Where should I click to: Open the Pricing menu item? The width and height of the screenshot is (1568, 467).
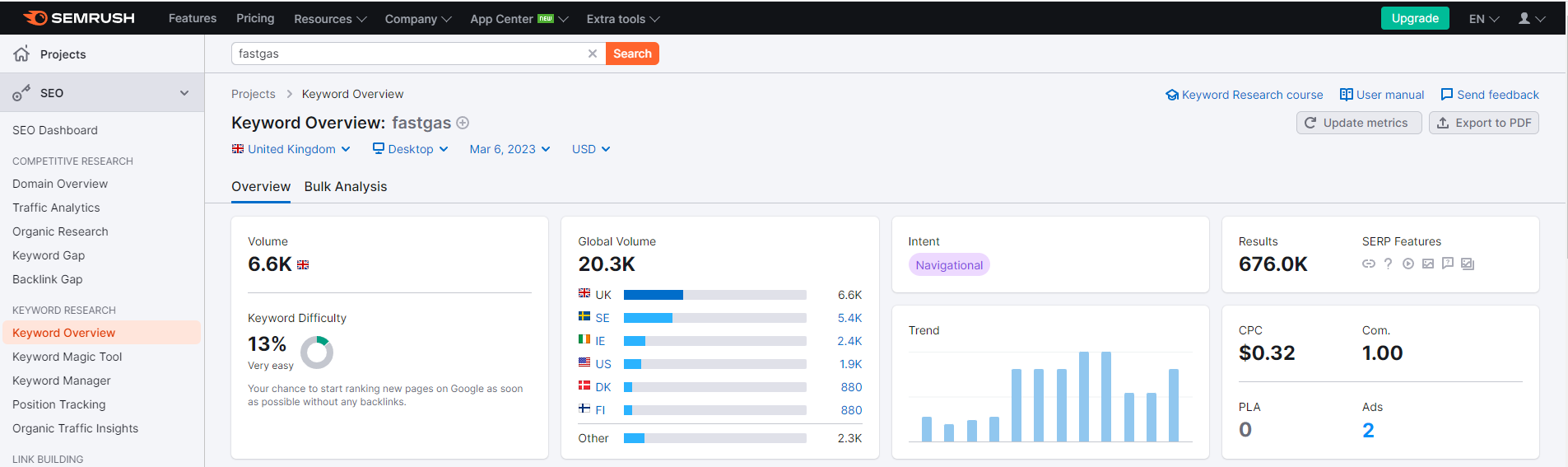(x=255, y=18)
